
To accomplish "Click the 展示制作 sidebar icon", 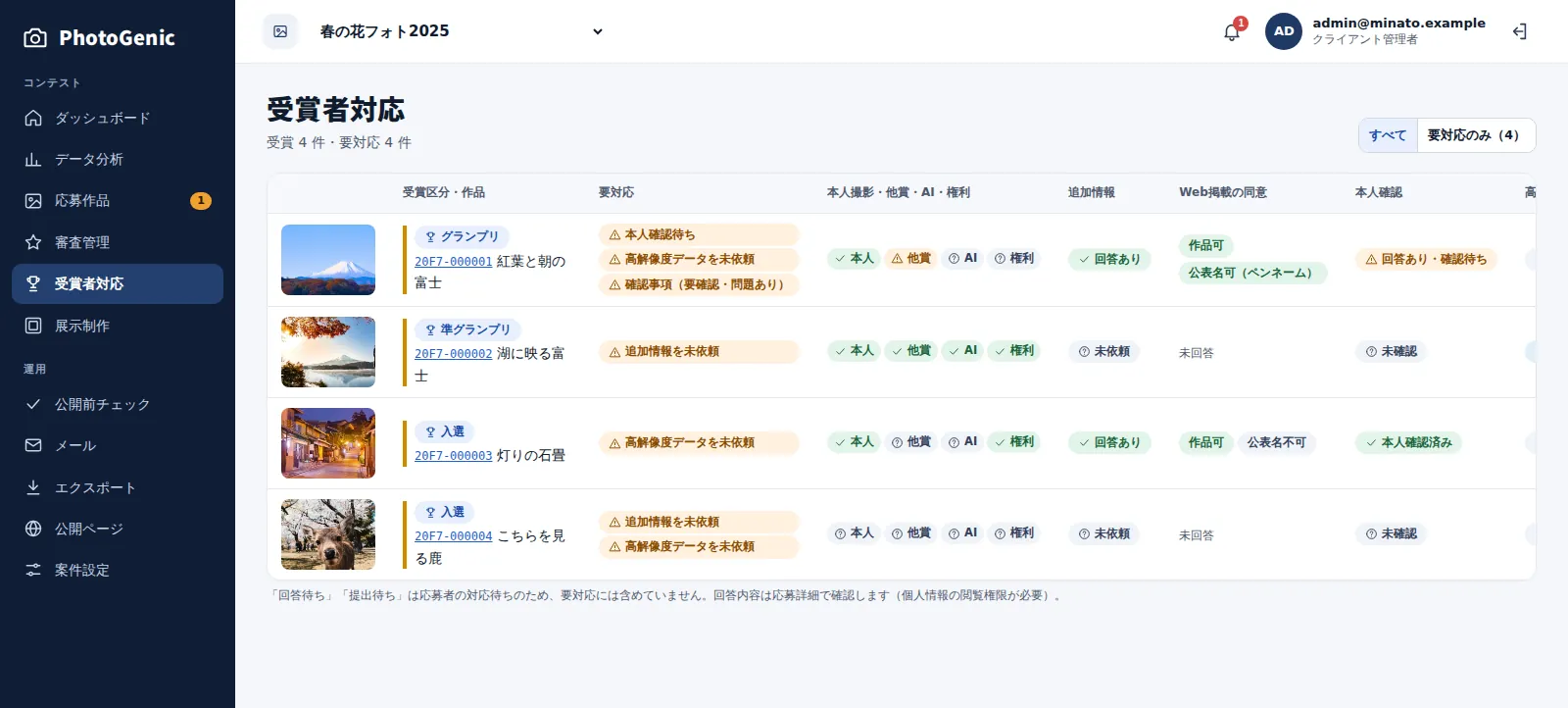I will click(x=33, y=326).
